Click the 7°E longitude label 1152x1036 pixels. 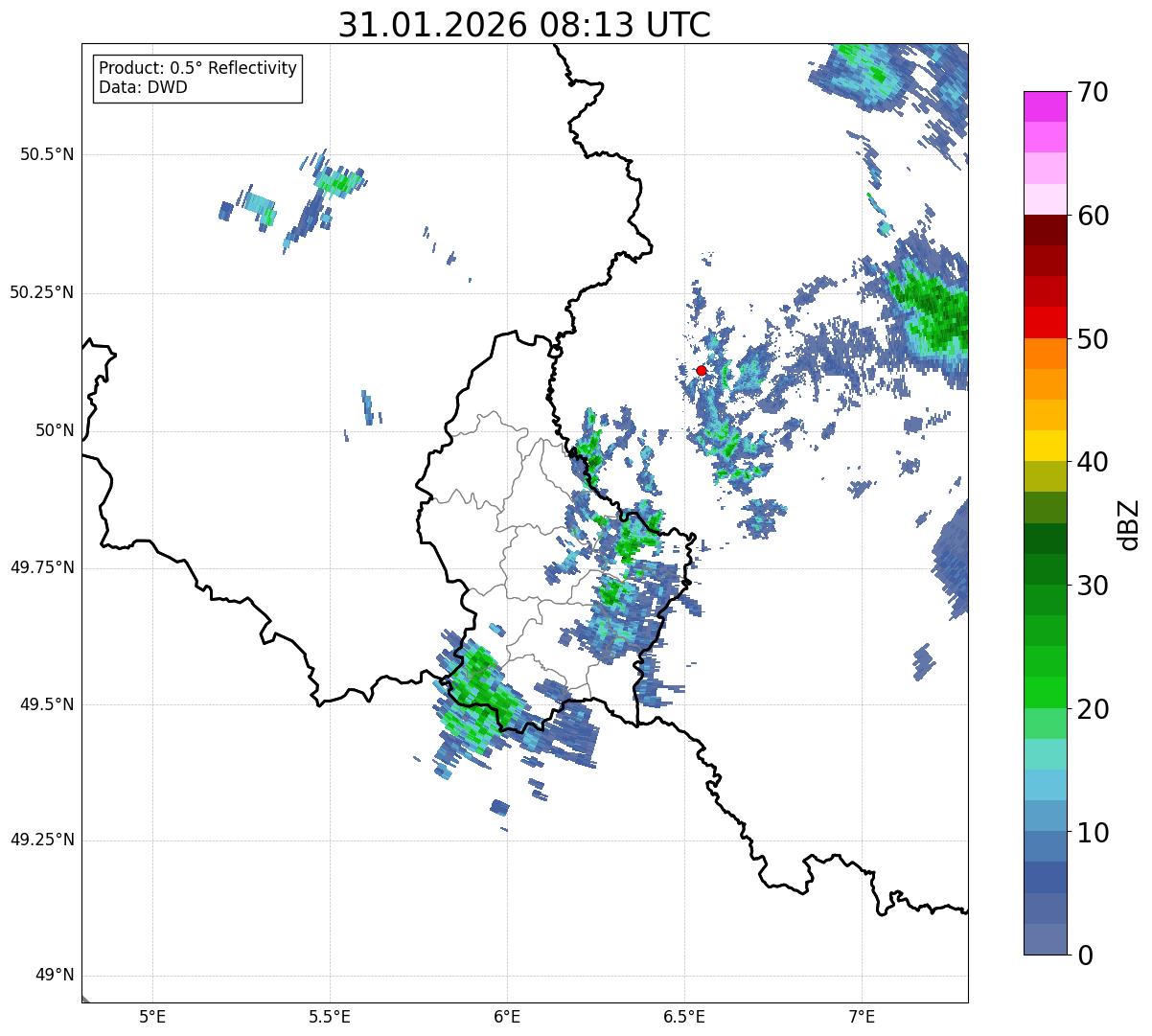pyautogui.click(x=863, y=1017)
